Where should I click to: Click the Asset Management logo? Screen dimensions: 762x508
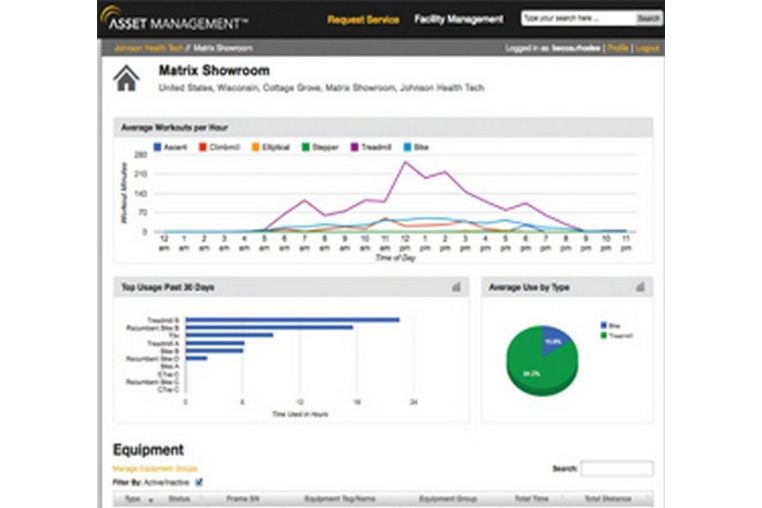coord(174,18)
